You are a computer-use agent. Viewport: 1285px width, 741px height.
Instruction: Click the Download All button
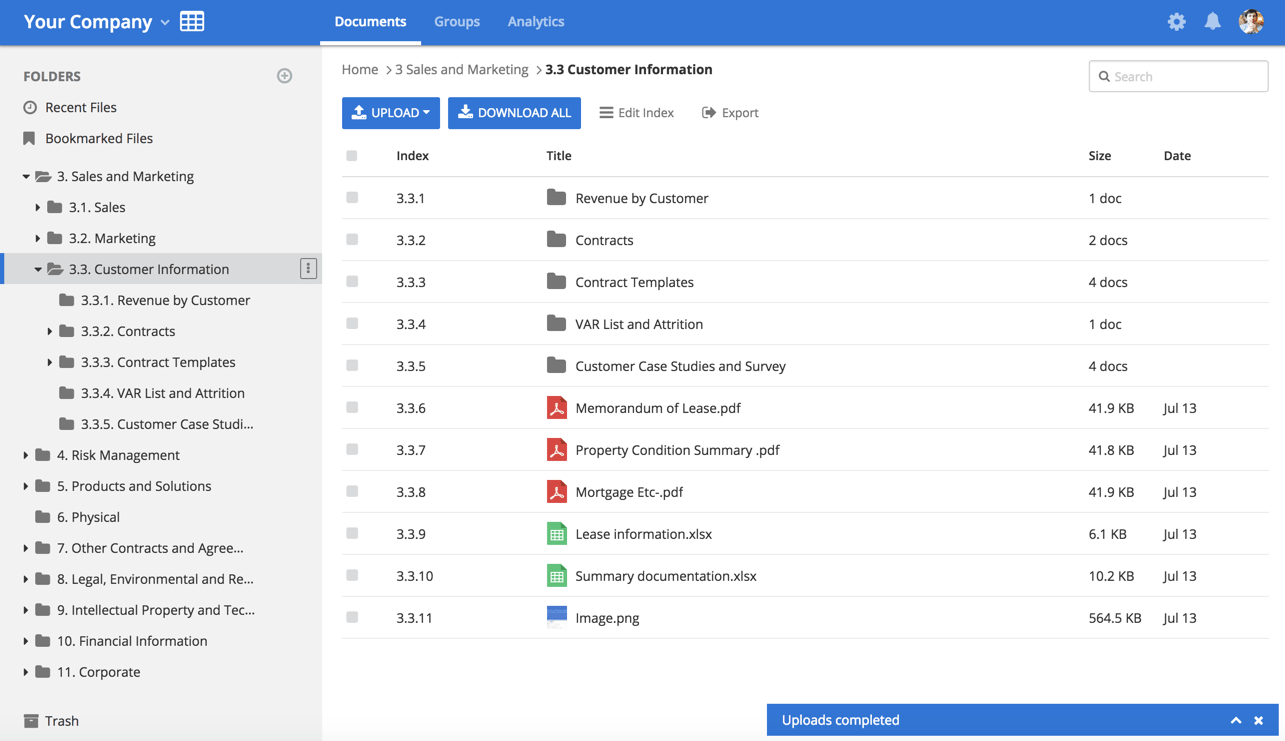(x=514, y=113)
